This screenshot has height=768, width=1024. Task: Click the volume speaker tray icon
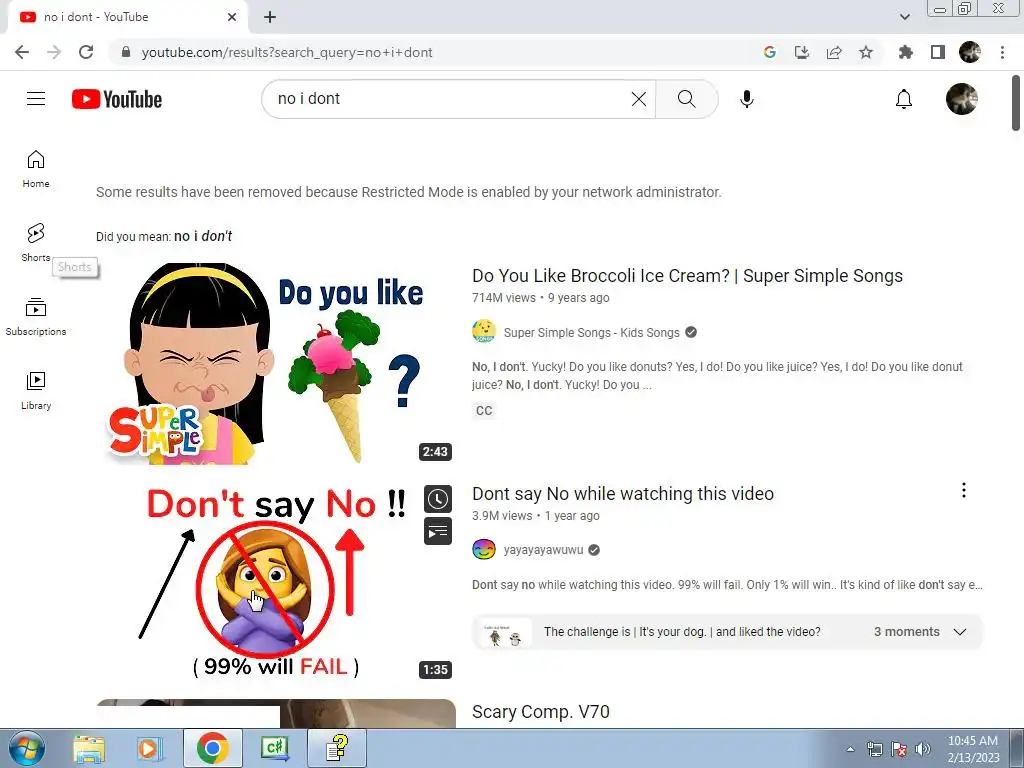pos(923,749)
